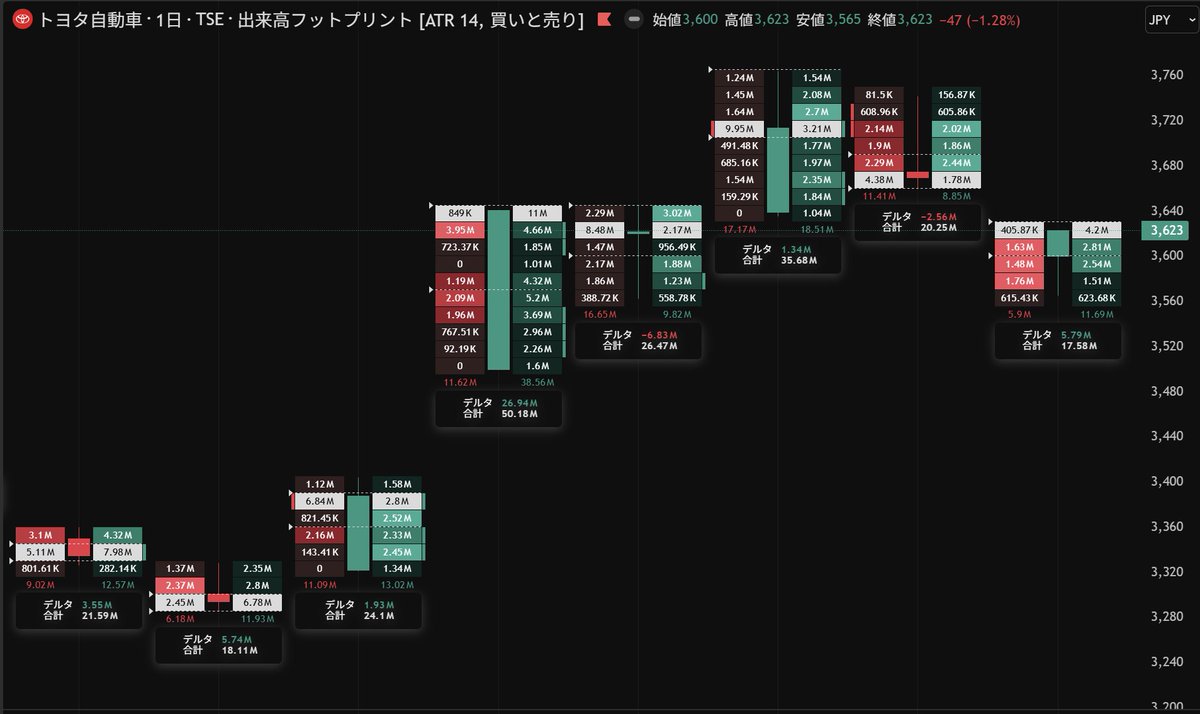
Task: Click the 50.18M total value
Action: pyautogui.click(x=518, y=414)
